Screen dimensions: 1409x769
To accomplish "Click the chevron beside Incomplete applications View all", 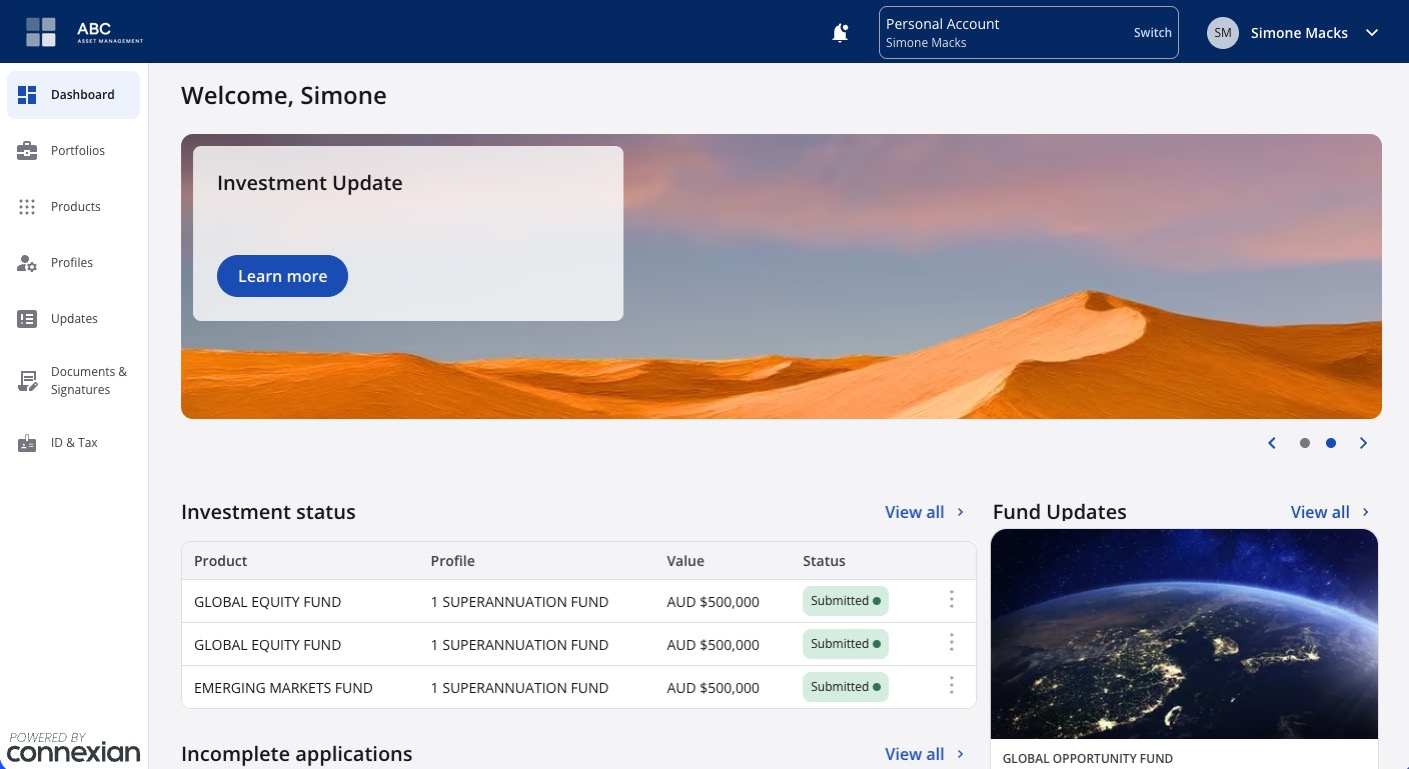I will coord(961,754).
